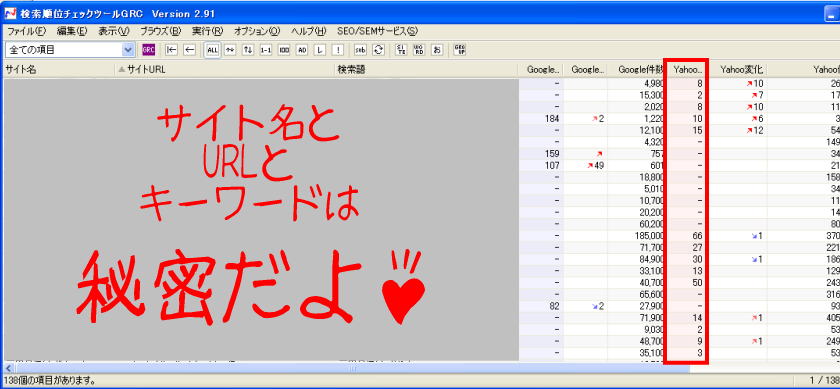Click status bar text 138個の項目があります

50,380
